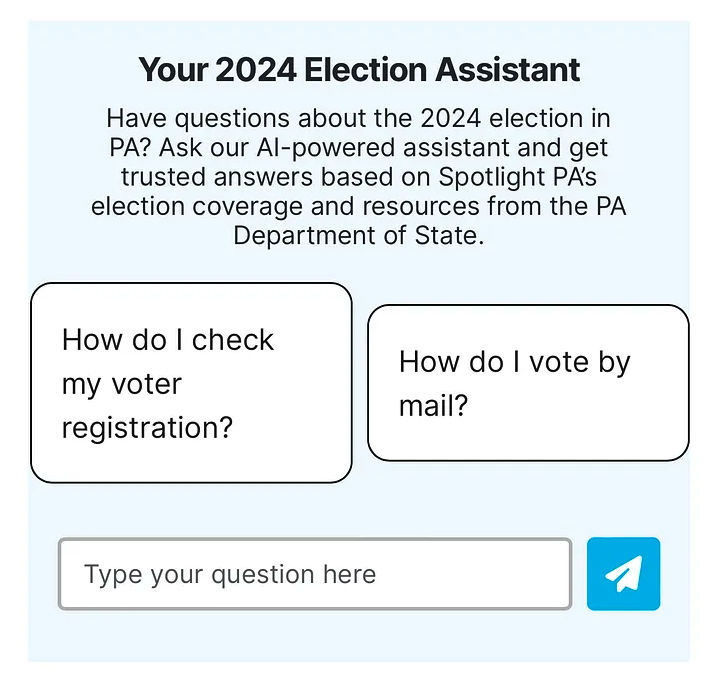Tap the vote by mail suggested question card

pos(528,383)
